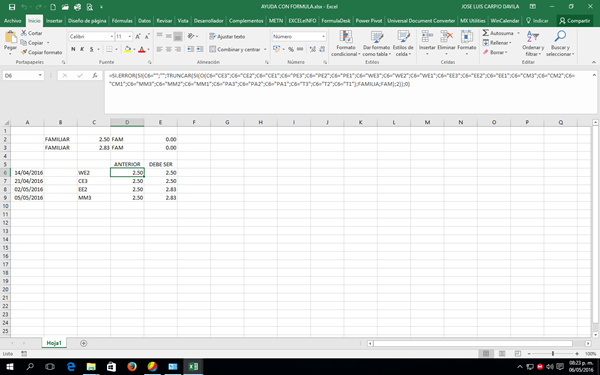The image size is (600, 375).
Task: Open Formato condicional icon
Action: [346, 37]
